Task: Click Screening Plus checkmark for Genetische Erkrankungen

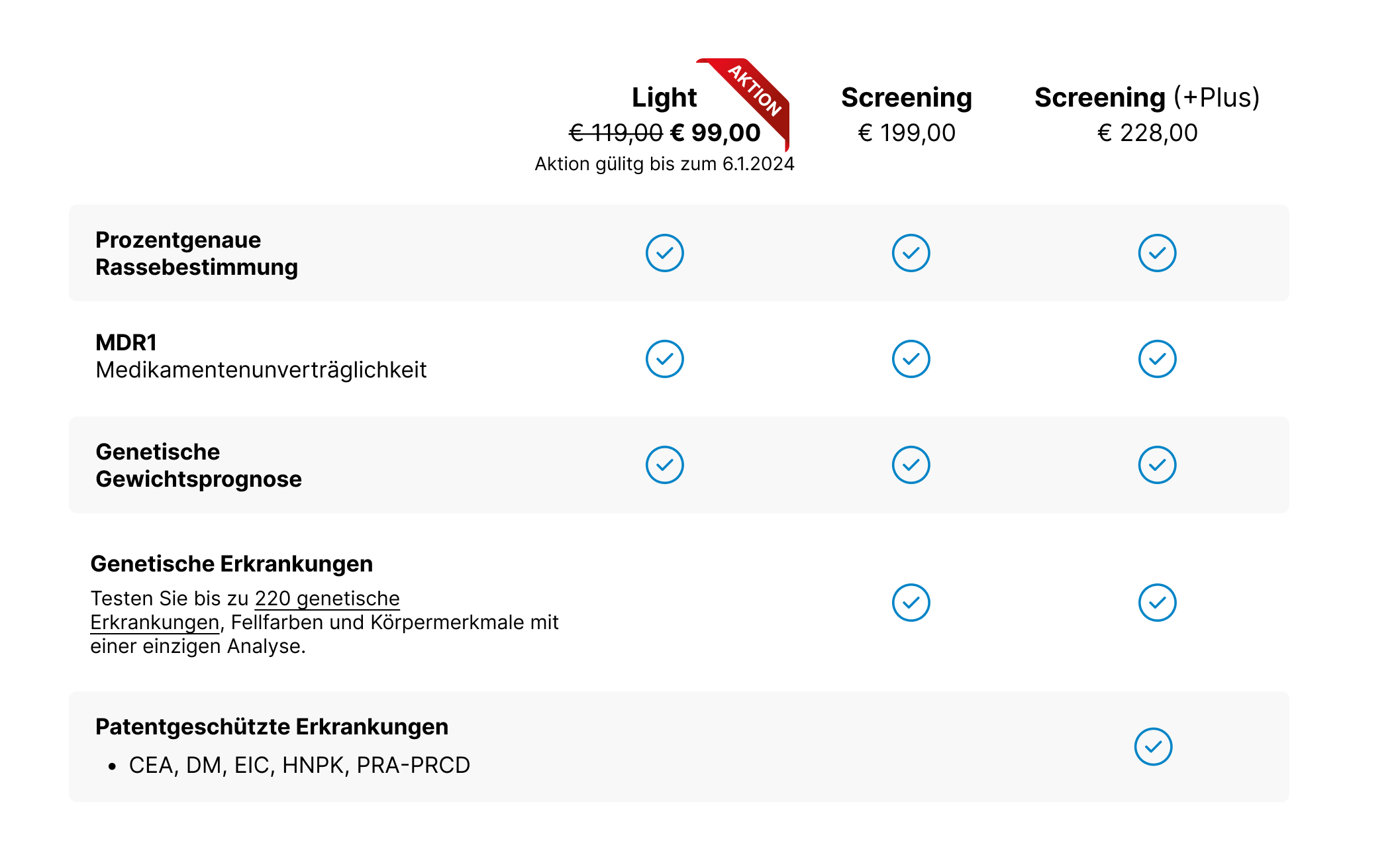Action: (1157, 603)
